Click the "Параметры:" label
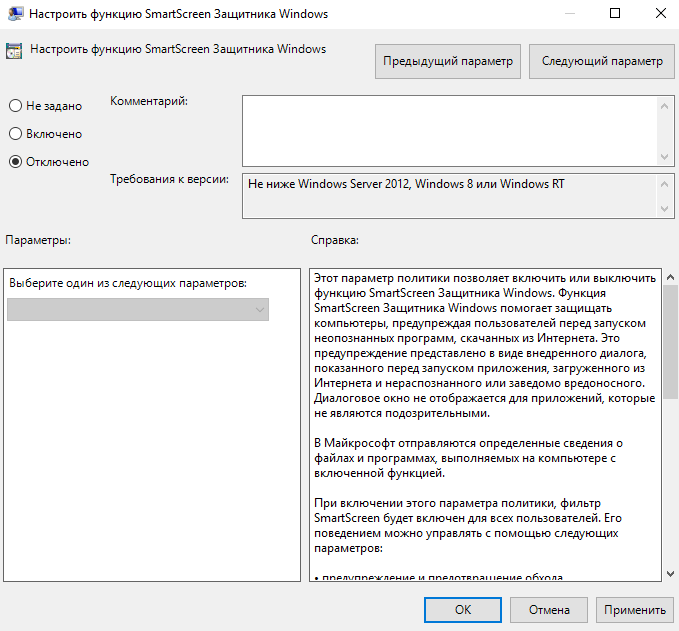Screen dimensions: 679x631 coord(38,240)
